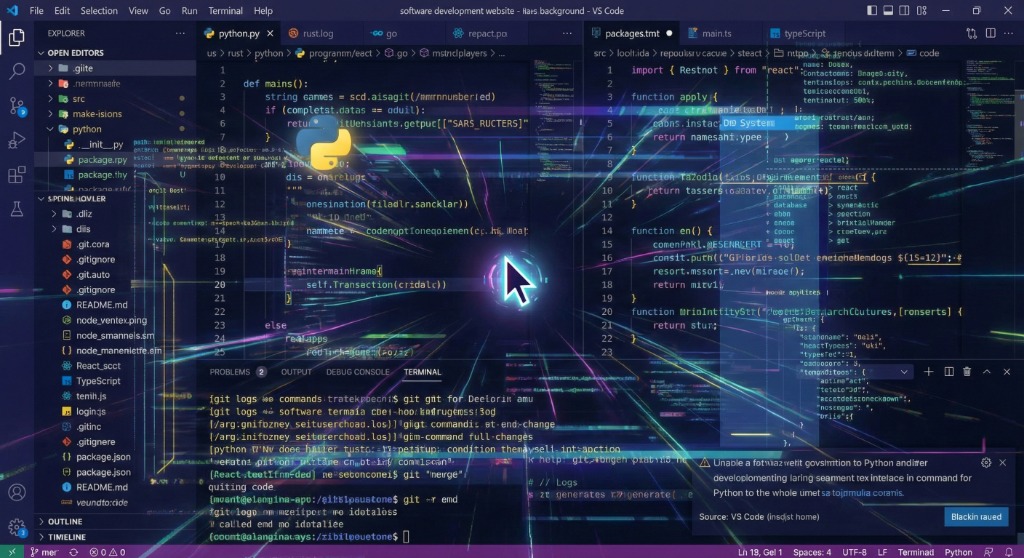
Task: Create a new terminal with plus icon
Action: (929, 372)
